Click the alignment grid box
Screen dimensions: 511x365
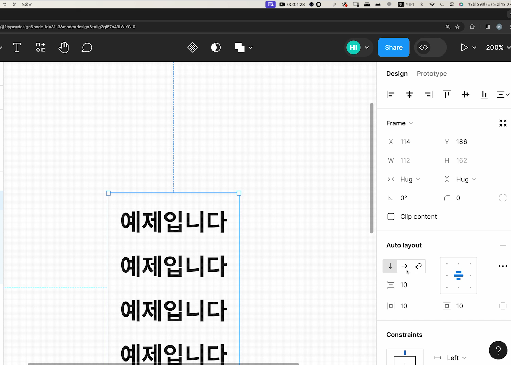pyautogui.click(x=458, y=275)
